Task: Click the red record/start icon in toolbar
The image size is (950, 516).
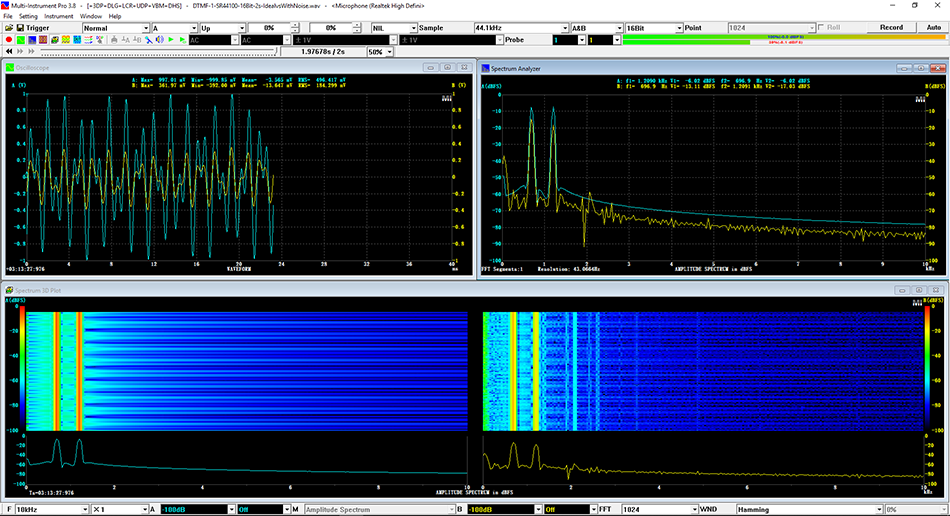Action: (9, 40)
